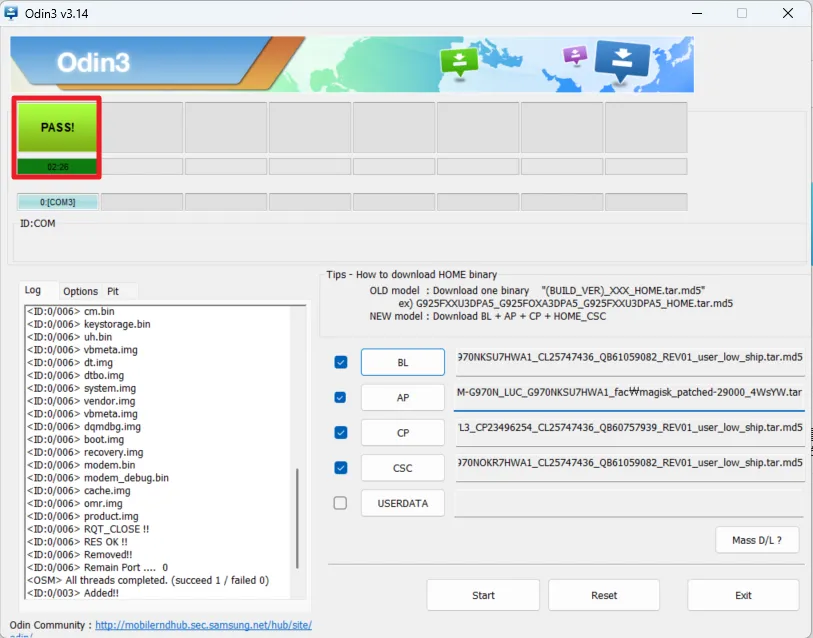Screen dimensions: 813x638
Task: Select the 'Added!!' log line
Action: [x=73, y=593]
